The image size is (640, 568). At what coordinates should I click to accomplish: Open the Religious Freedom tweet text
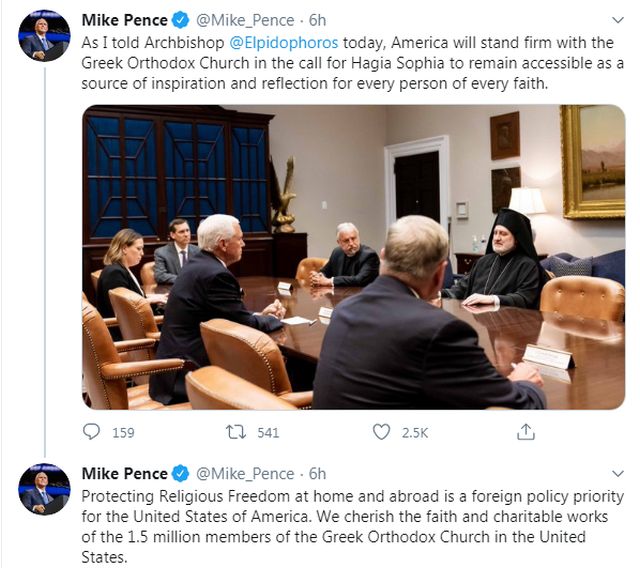pos(350,526)
